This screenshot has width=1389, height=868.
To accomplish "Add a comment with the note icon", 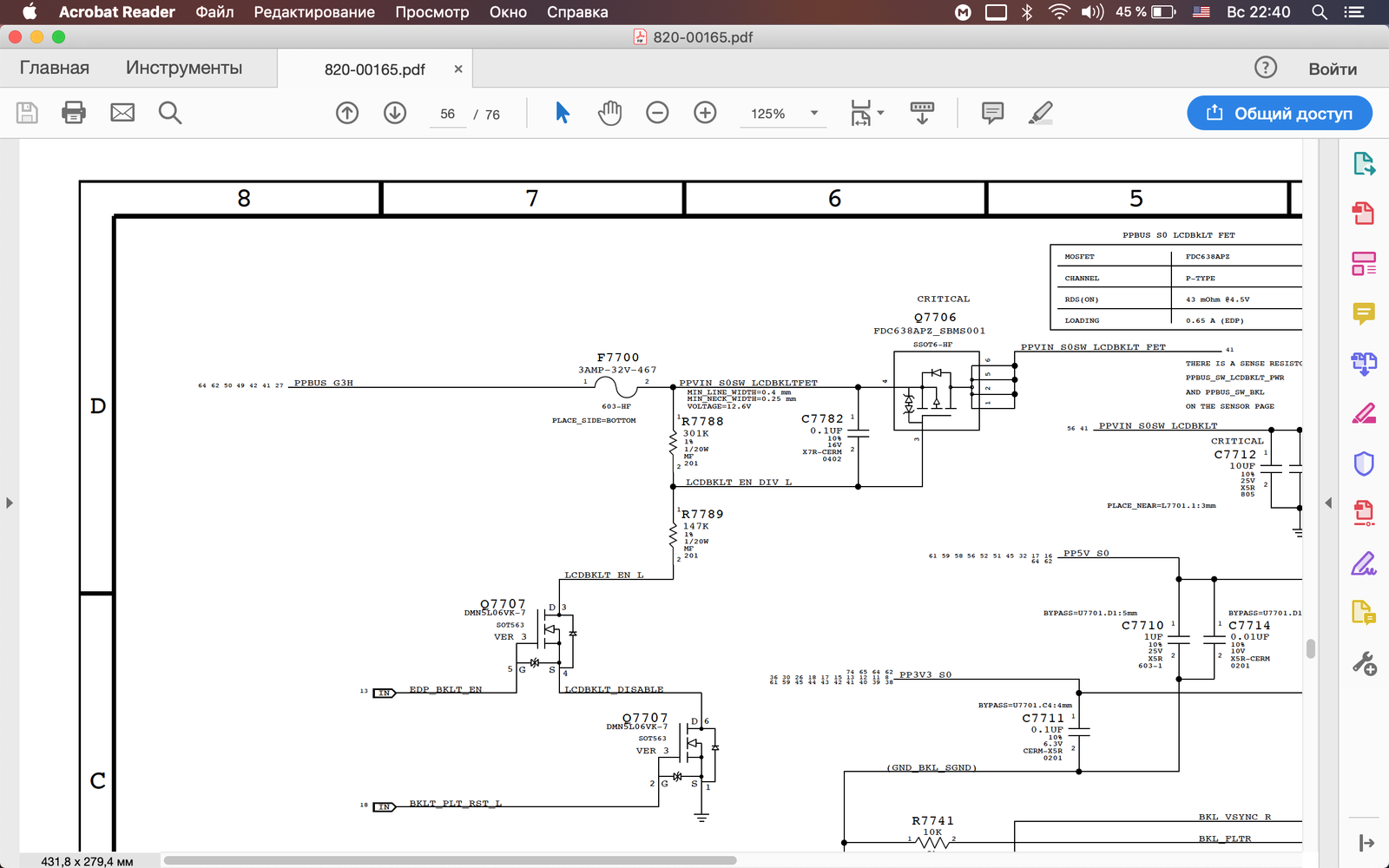I will pos(992,113).
